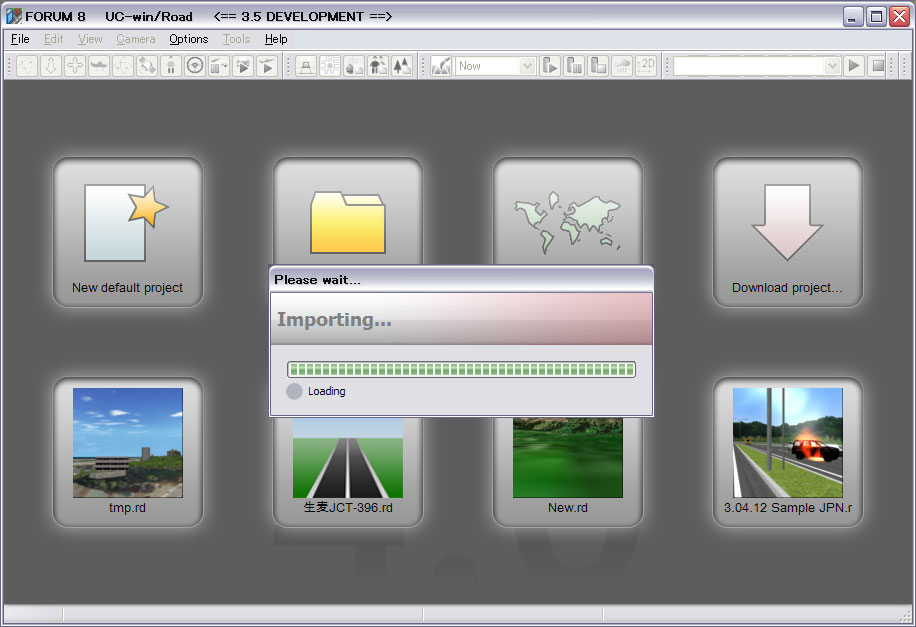
Task: Click the world map tile
Action: point(568,212)
